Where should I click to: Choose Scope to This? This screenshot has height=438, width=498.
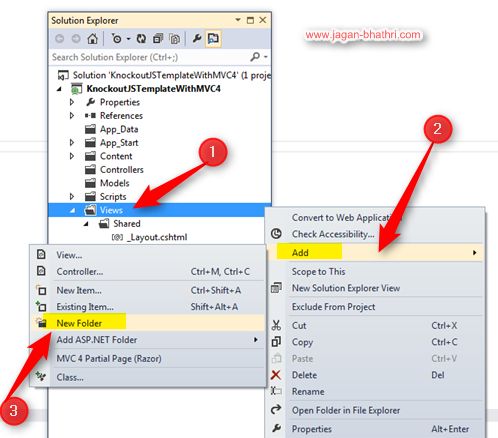375,272
